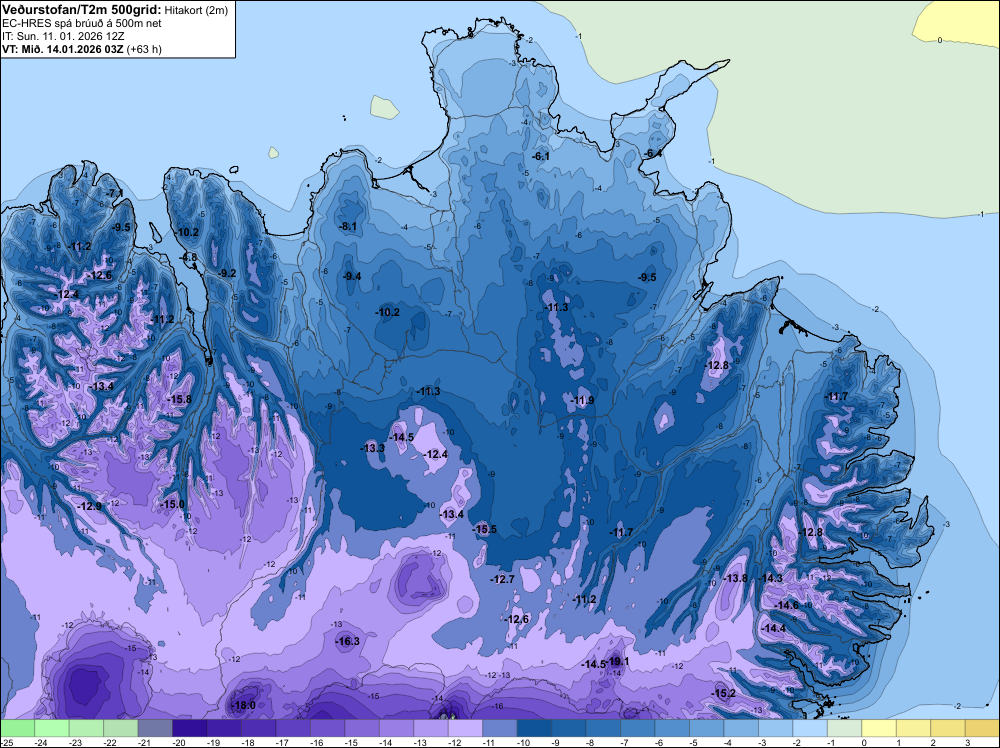Screen dimensions: 1000x748
Task: Select the legend color box labeled -24
Action: [52, 728]
